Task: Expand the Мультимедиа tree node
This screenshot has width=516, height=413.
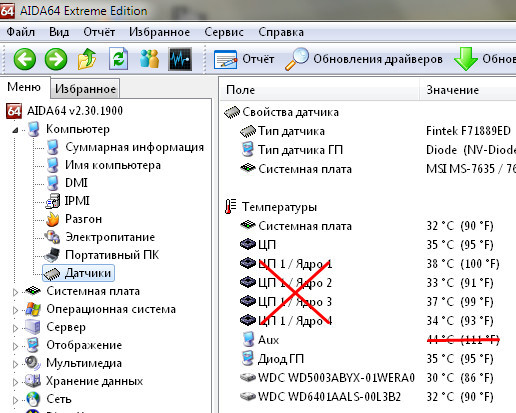Action: click(x=15, y=364)
